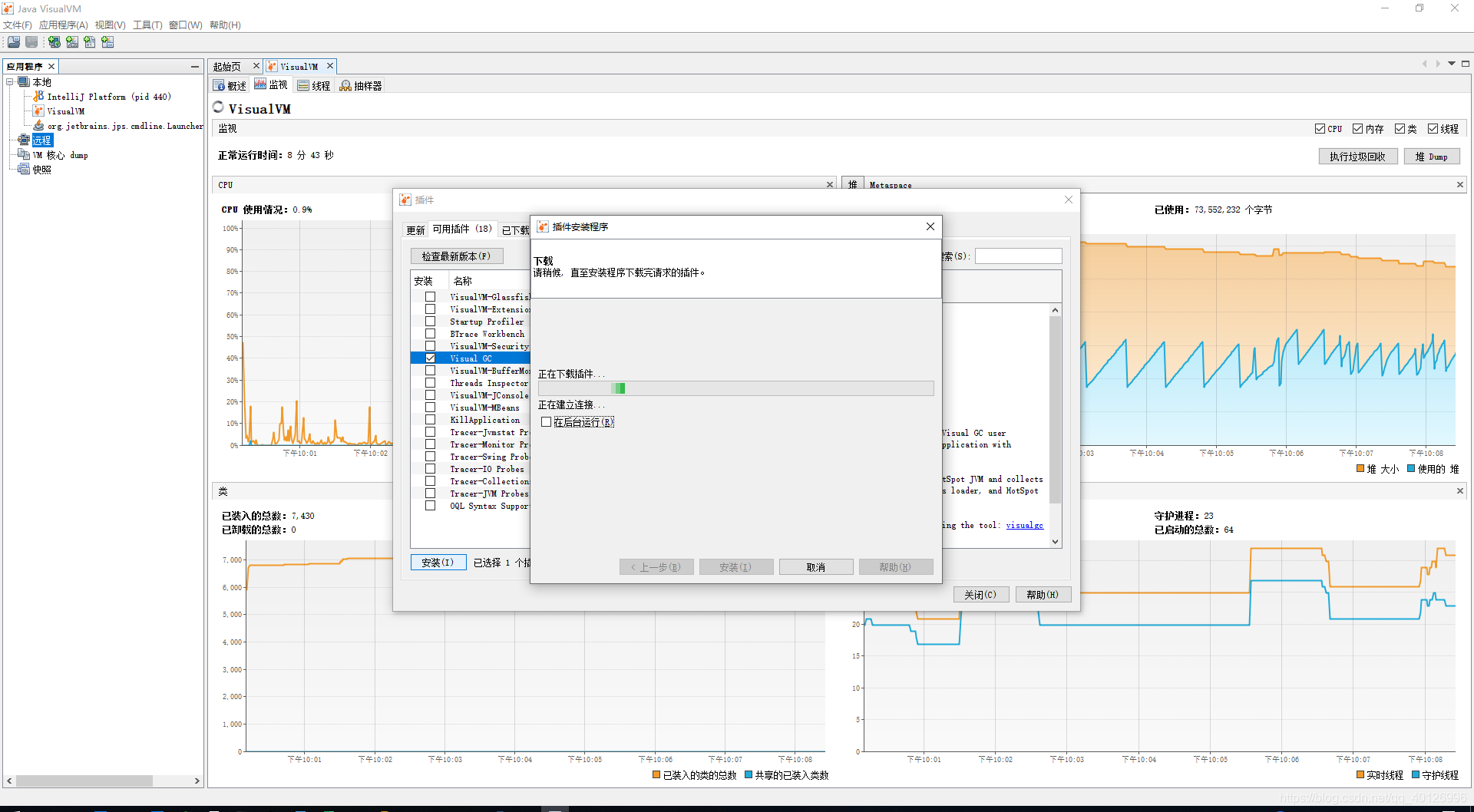
Task: Open the 帮助(H) menu
Action: [x=225, y=25]
